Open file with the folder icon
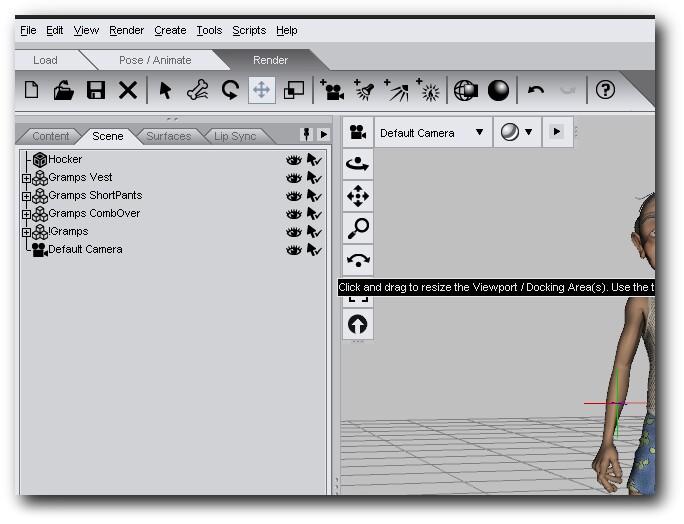This screenshot has height=524, width=684. [63, 90]
